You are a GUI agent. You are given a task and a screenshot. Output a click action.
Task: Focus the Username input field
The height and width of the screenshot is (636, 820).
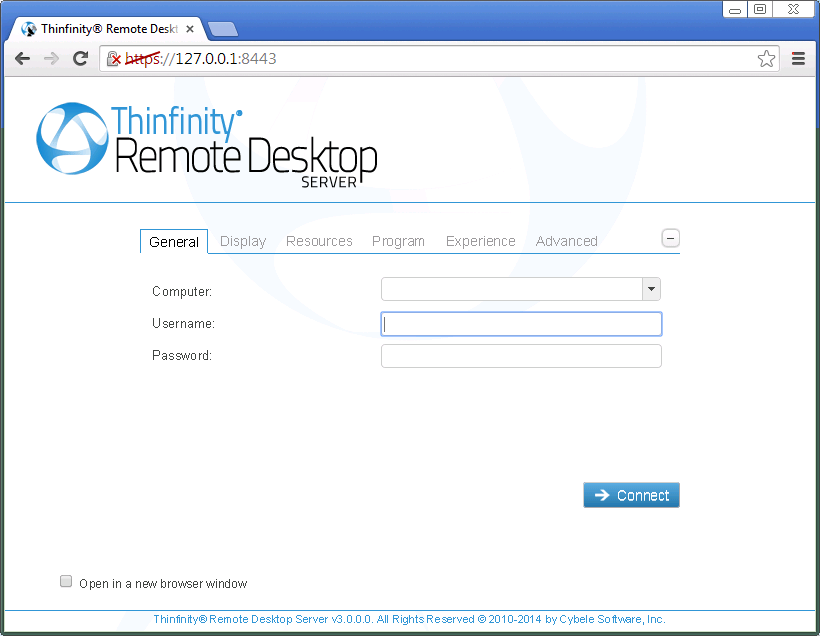point(521,324)
